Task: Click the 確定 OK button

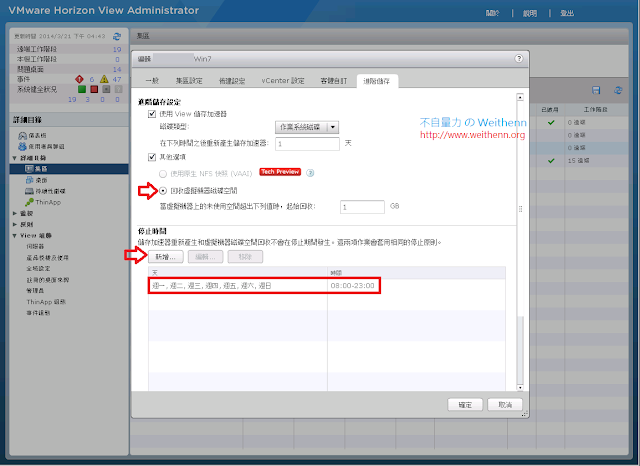Action: [x=465, y=405]
